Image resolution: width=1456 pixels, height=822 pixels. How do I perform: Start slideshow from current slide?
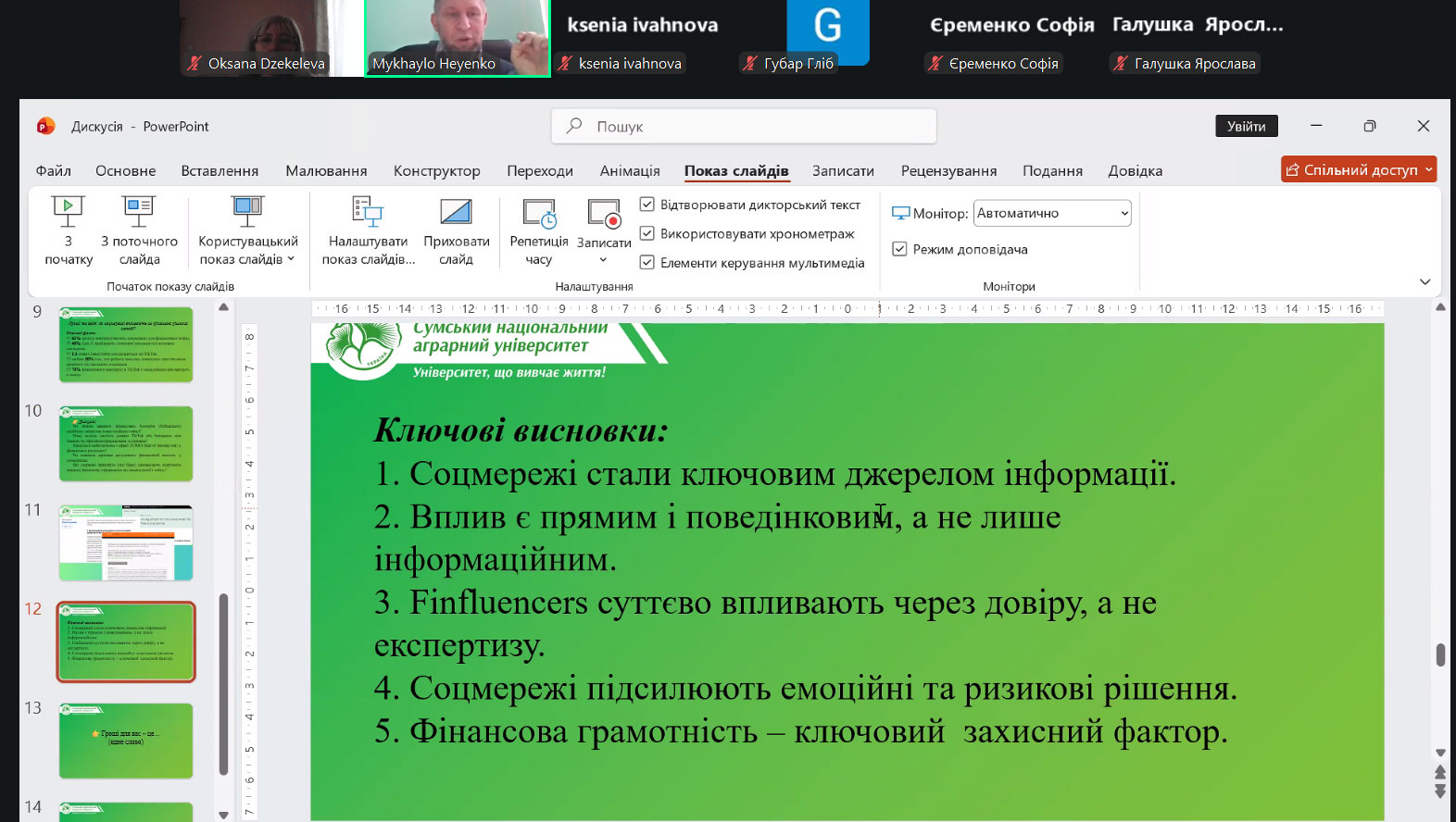139,213
